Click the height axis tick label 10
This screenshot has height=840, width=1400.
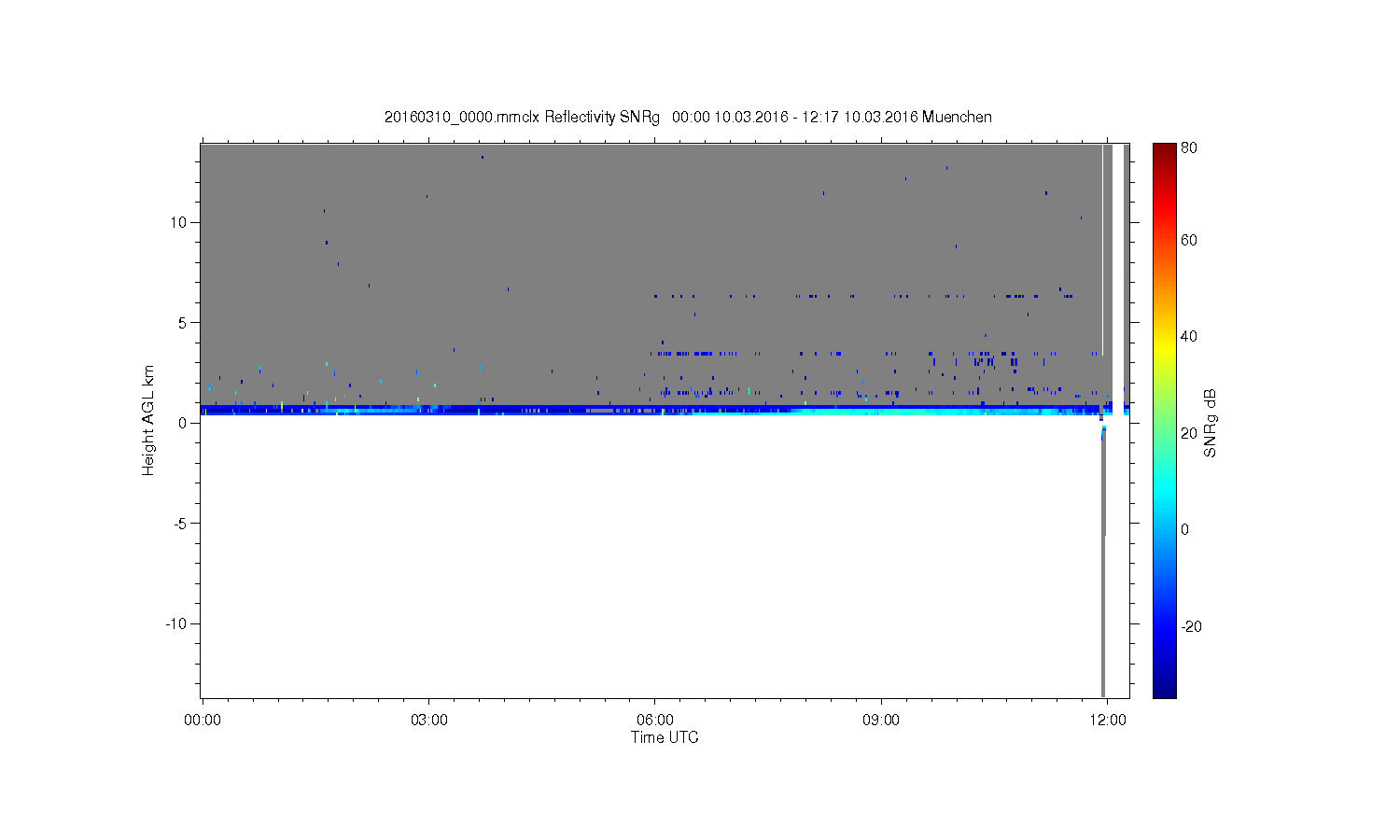tap(179, 222)
